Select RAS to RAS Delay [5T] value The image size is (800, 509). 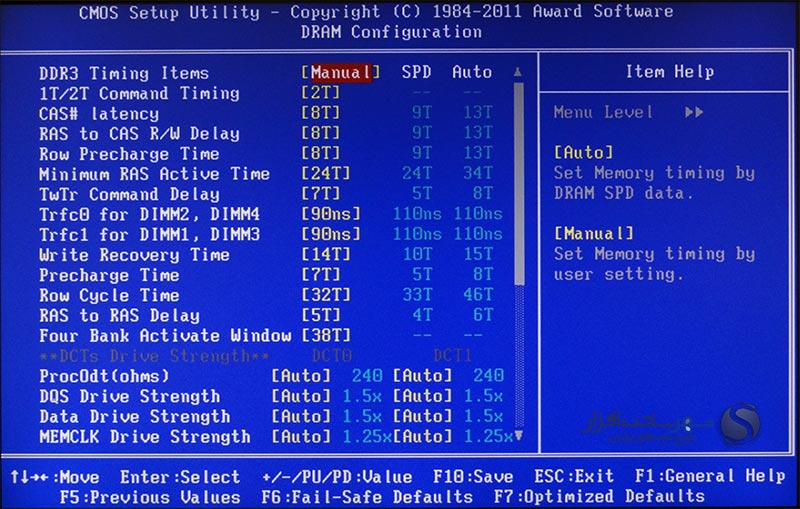click(x=320, y=315)
